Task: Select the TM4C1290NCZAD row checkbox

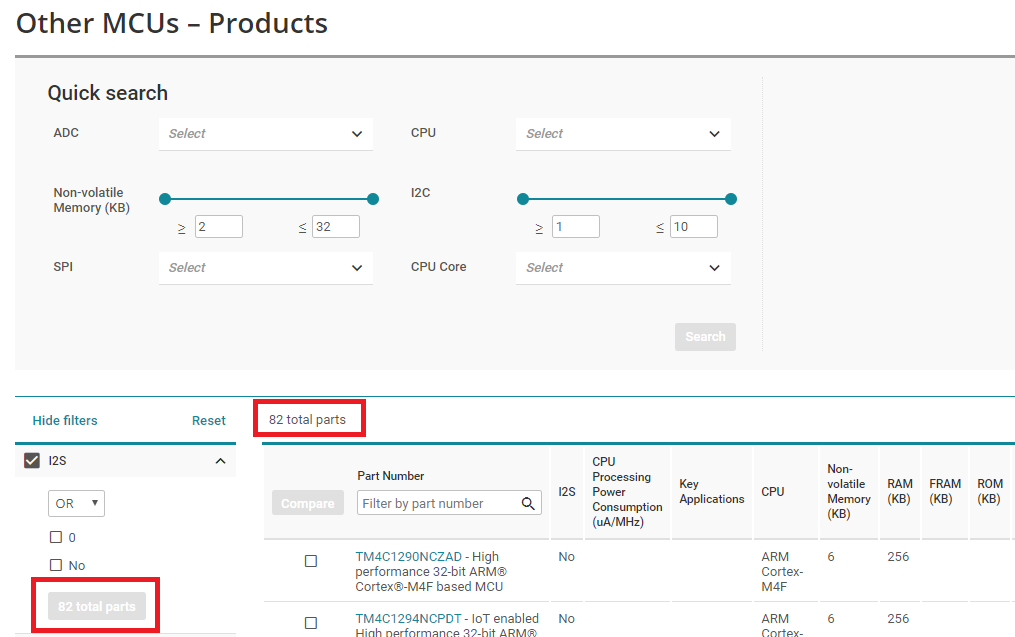Action: coord(311,561)
